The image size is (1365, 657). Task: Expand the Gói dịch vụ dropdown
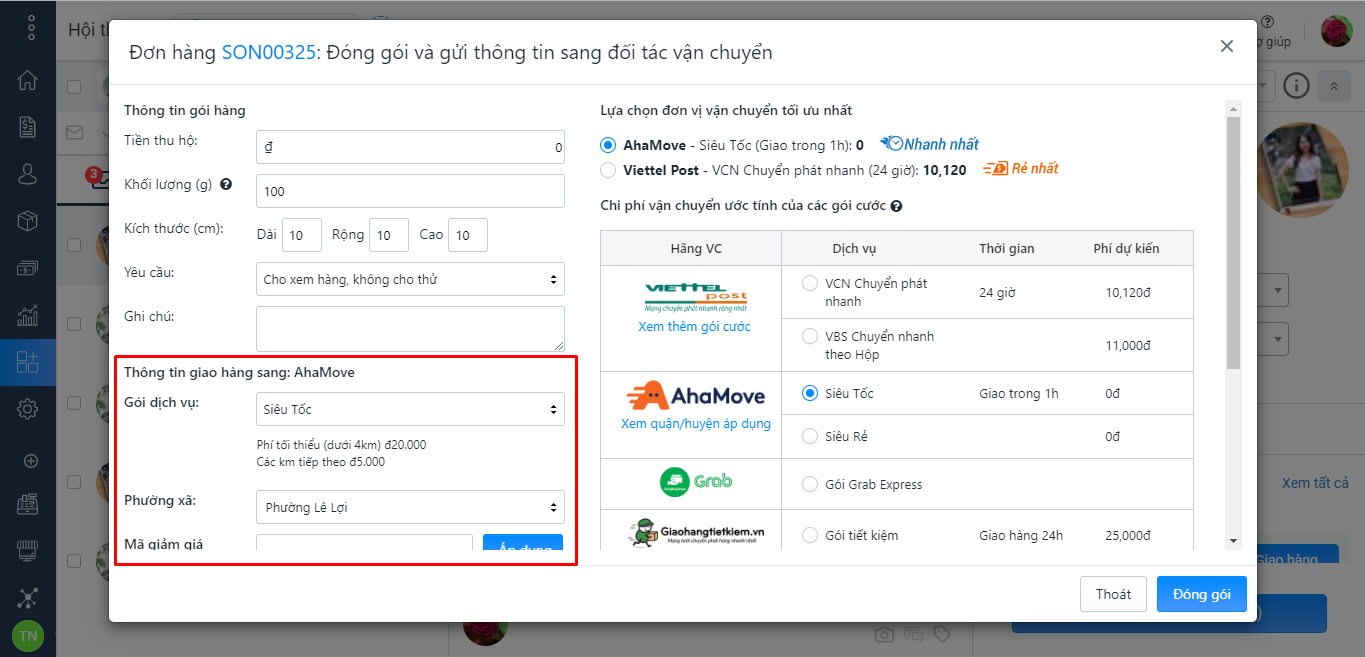pyautogui.click(x=410, y=409)
